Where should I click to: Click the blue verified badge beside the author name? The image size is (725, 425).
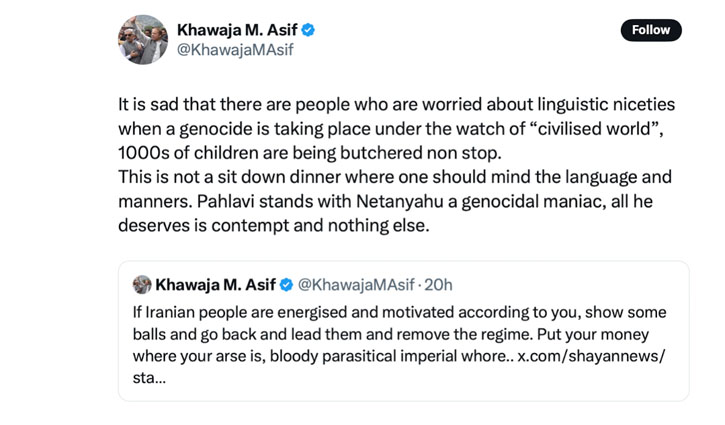point(308,30)
